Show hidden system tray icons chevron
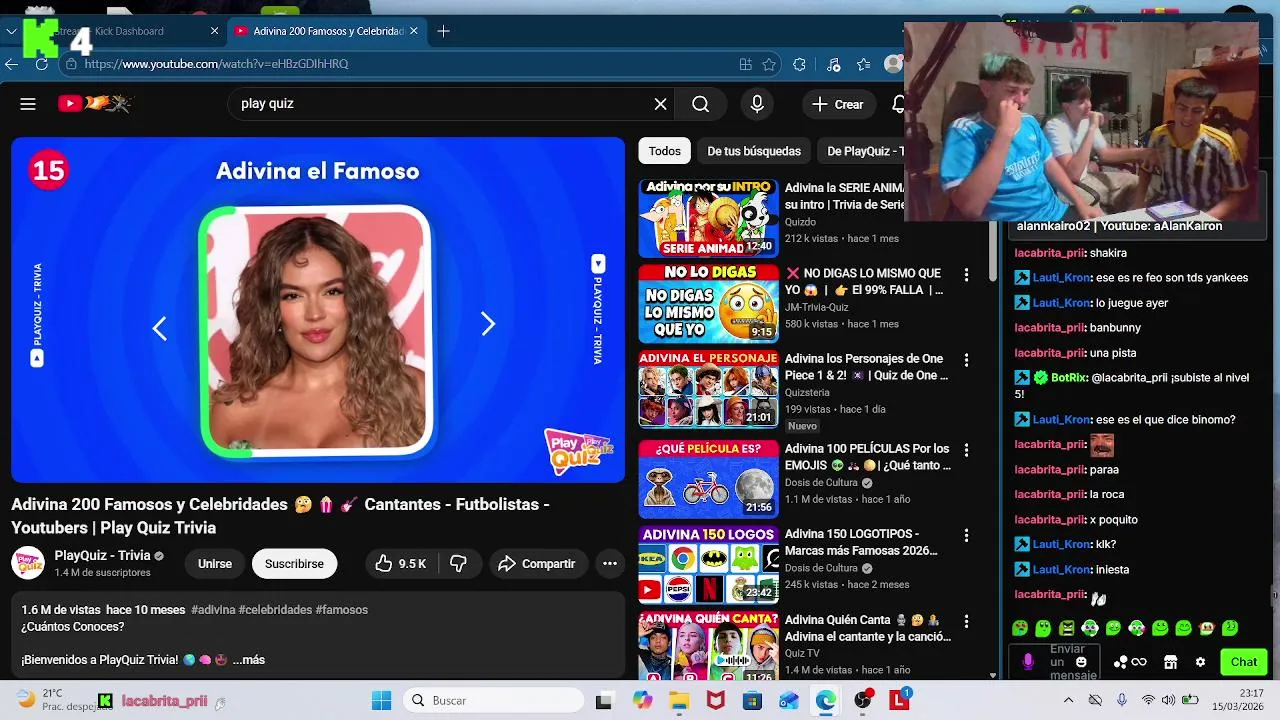This screenshot has width=1280, height=720. click(x=1068, y=700)
